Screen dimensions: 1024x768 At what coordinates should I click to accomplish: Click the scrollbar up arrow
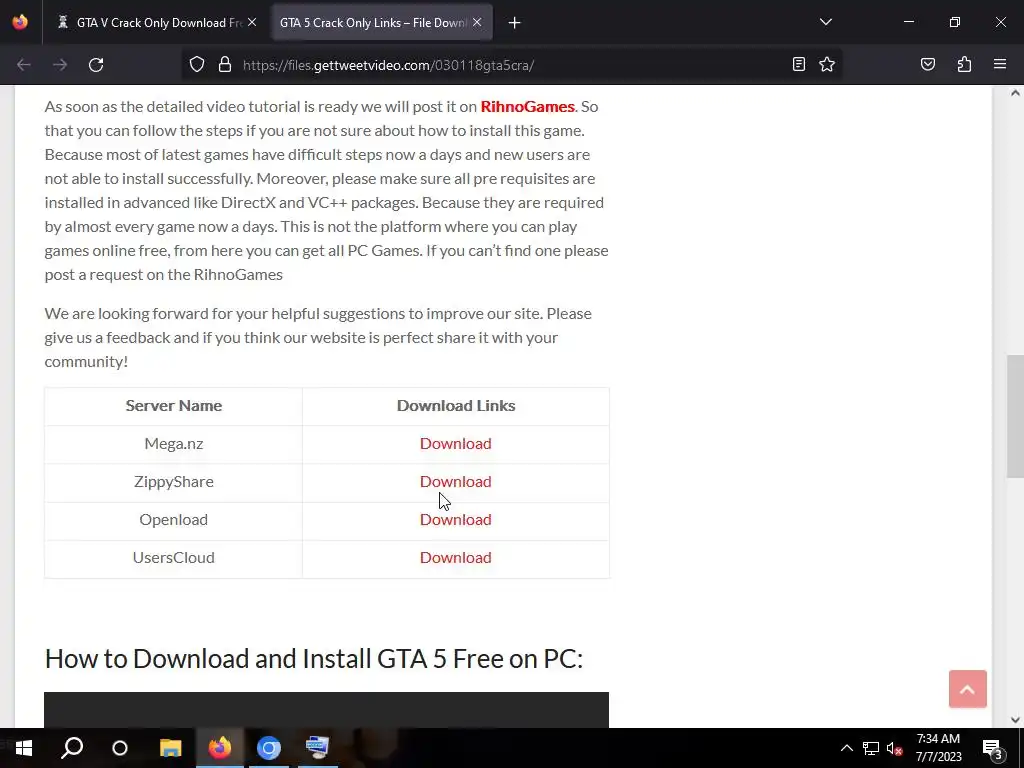tap(1016, 93)
